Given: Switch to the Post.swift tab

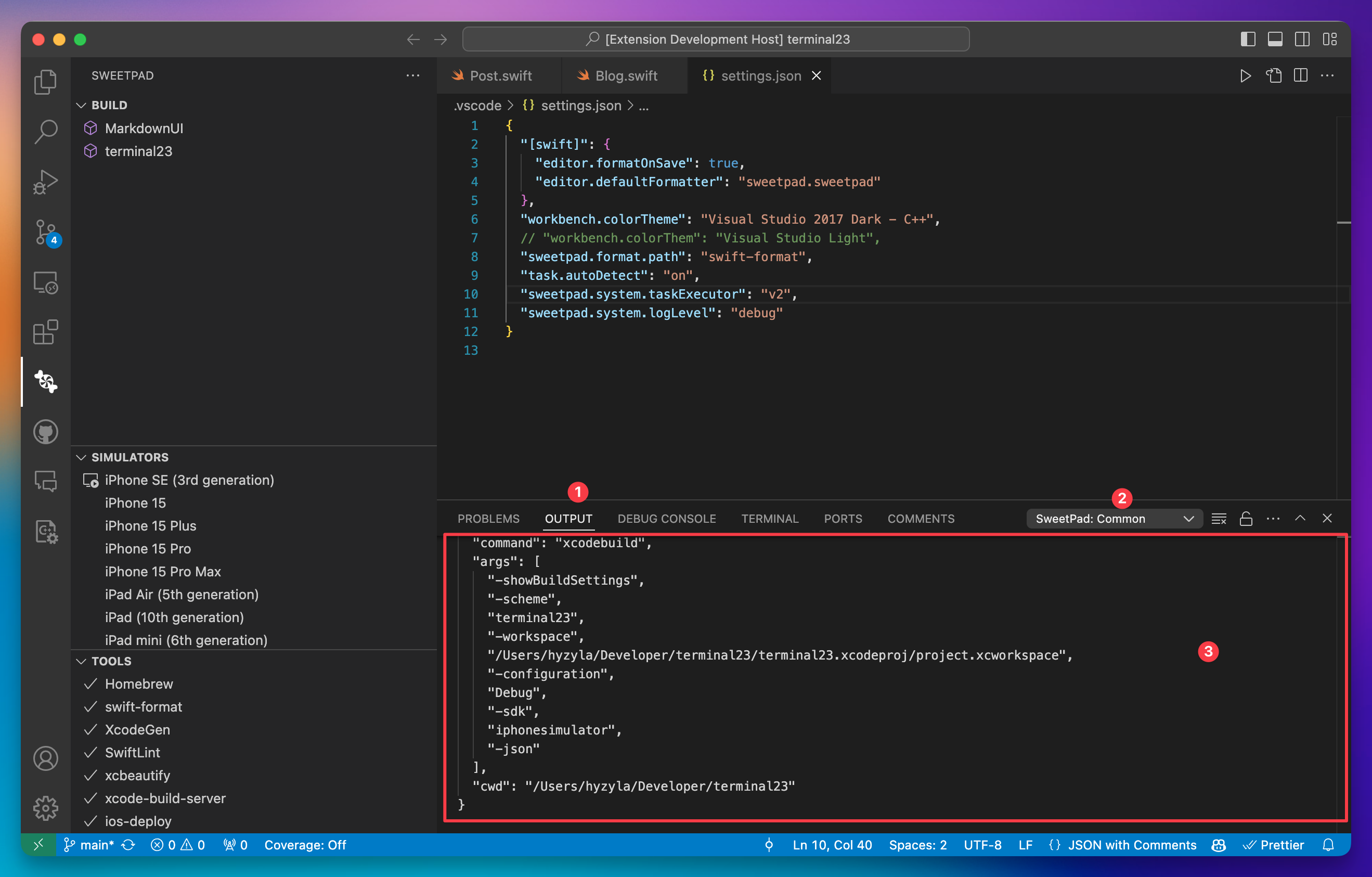Looking at the screenshot, I should (499, 76).
